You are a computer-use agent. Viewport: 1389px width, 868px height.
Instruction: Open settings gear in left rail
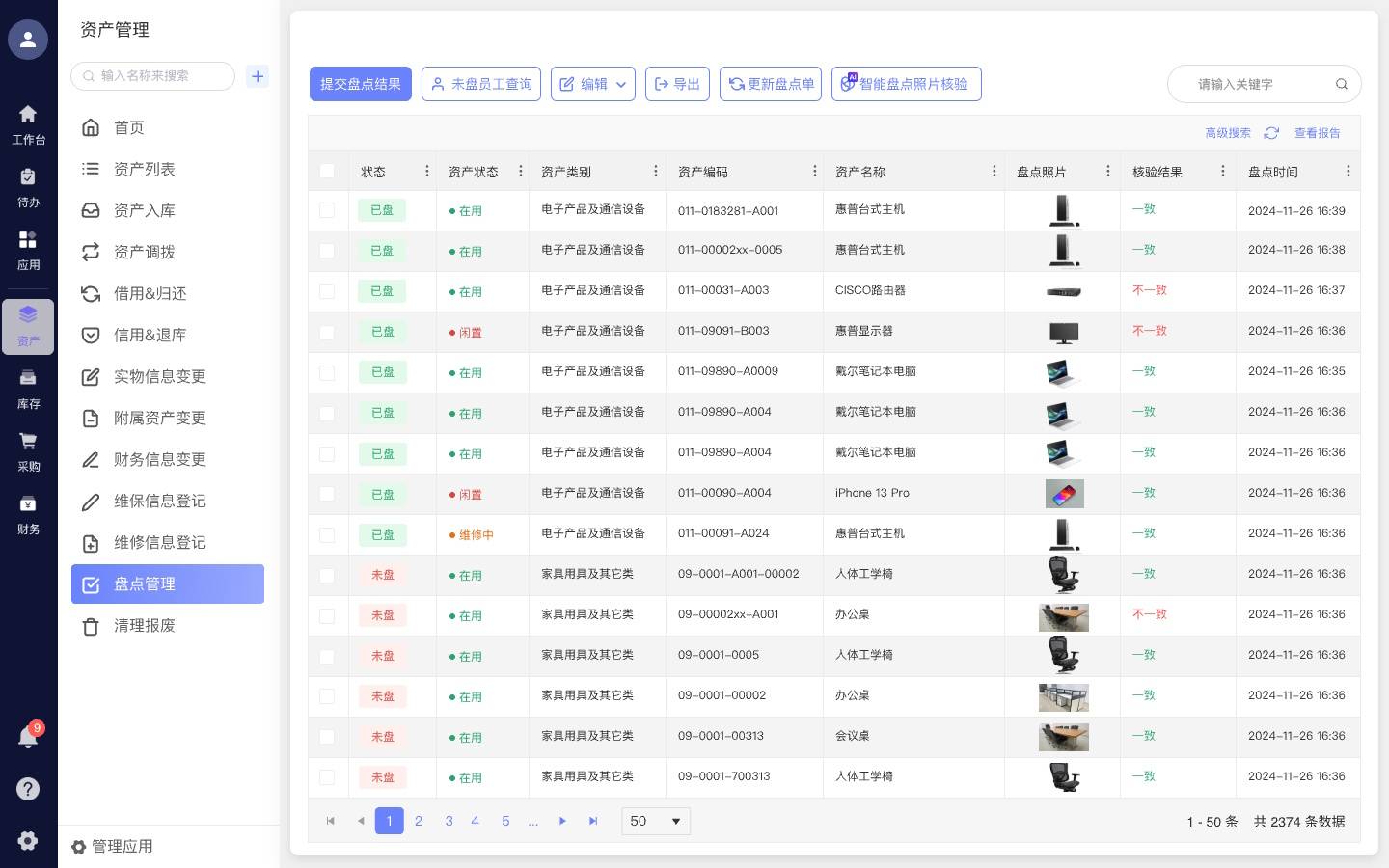point(28,840)
